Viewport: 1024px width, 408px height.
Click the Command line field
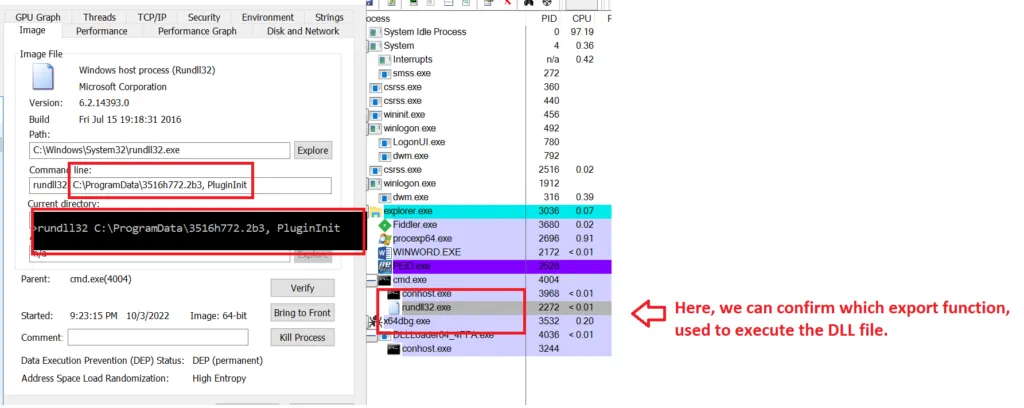(x=180, y=185)
